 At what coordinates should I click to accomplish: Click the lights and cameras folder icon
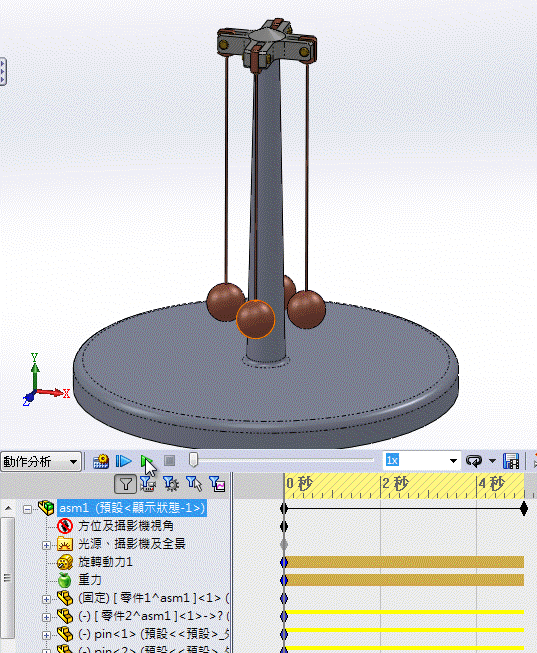[x=65, y=544]
